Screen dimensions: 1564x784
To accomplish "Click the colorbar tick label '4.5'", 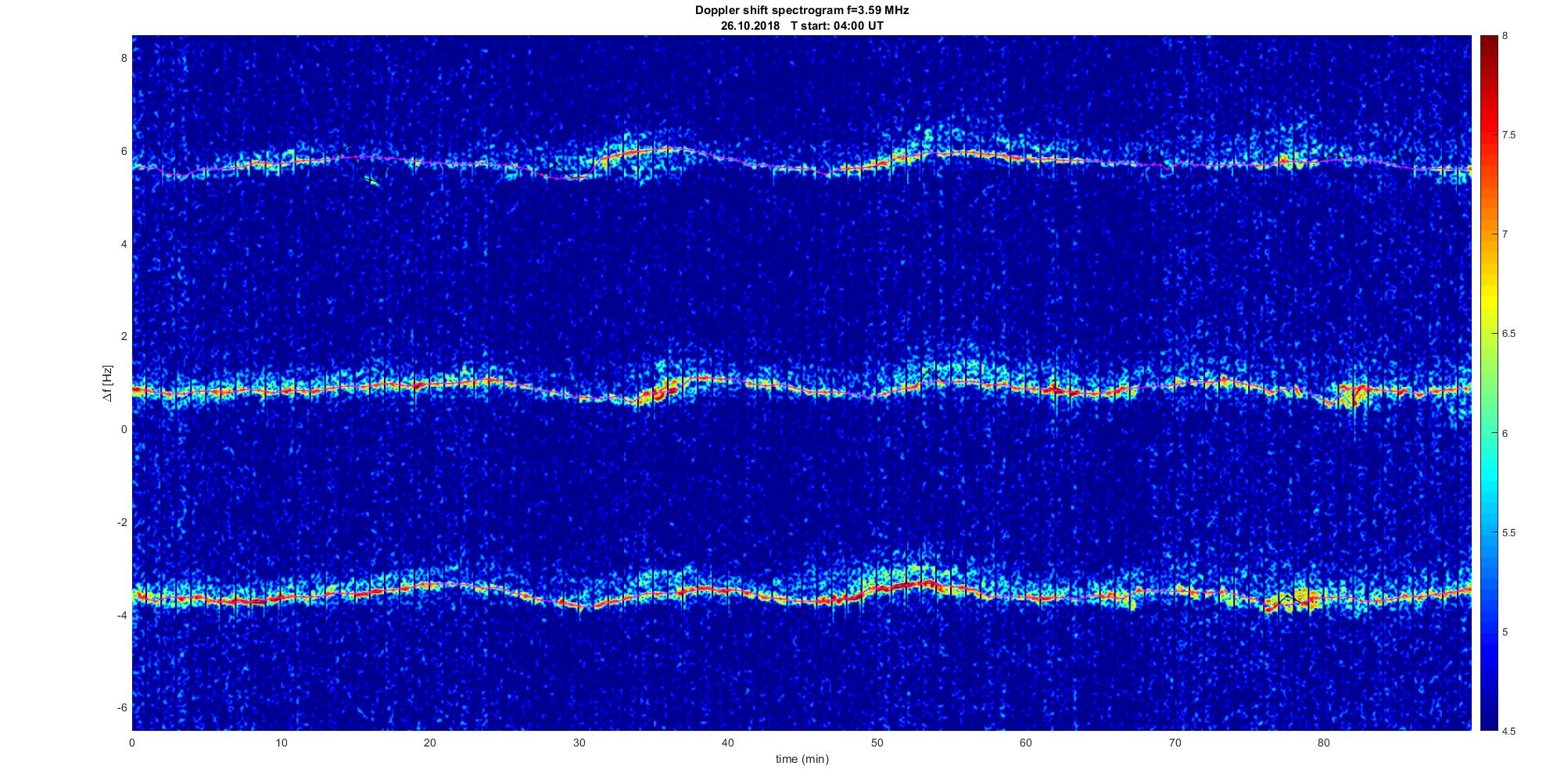I will pos(1509,732).
